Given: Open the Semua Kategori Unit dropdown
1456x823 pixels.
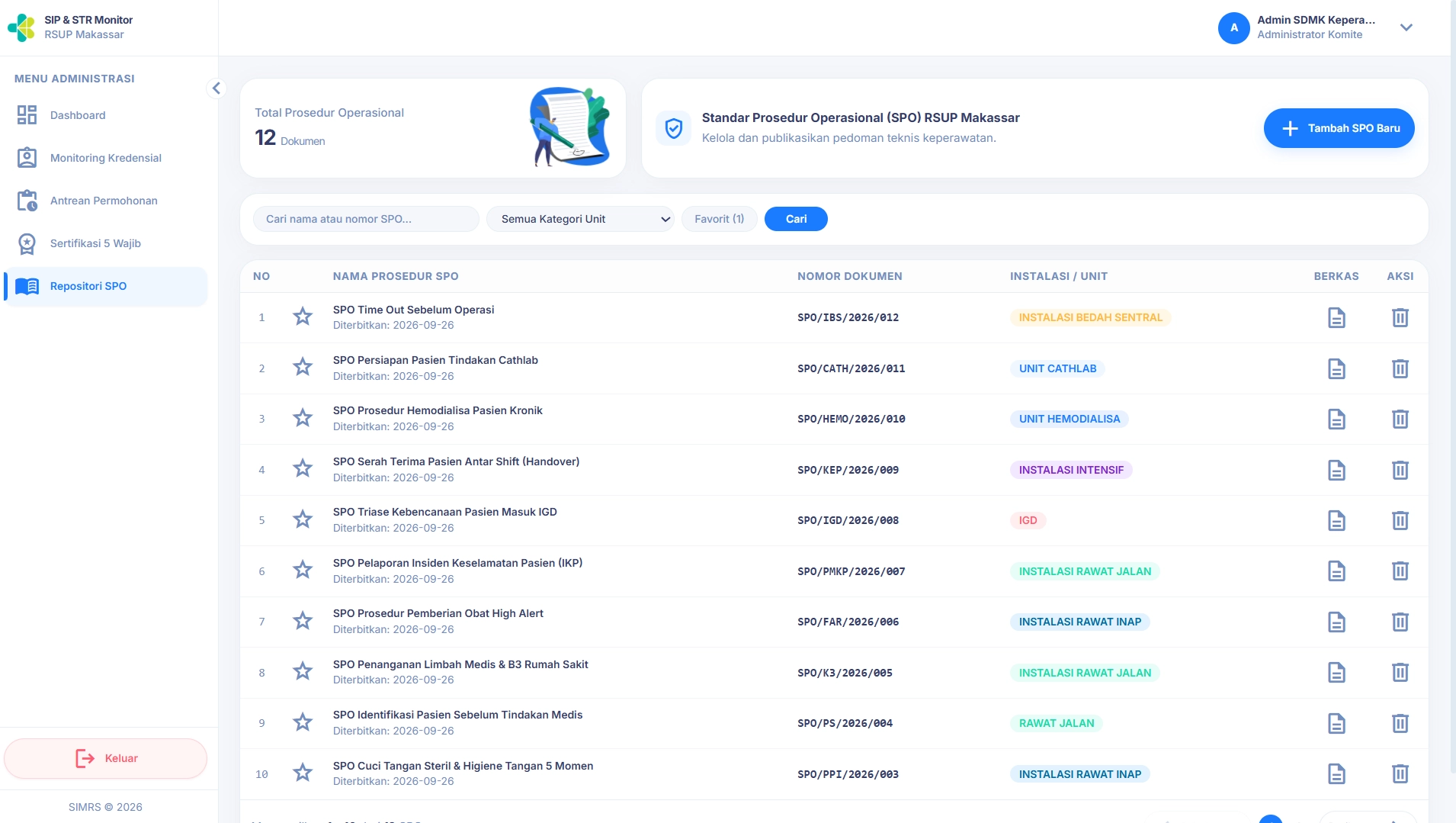Looking at the screenshot, I should [x=580, y=219].
